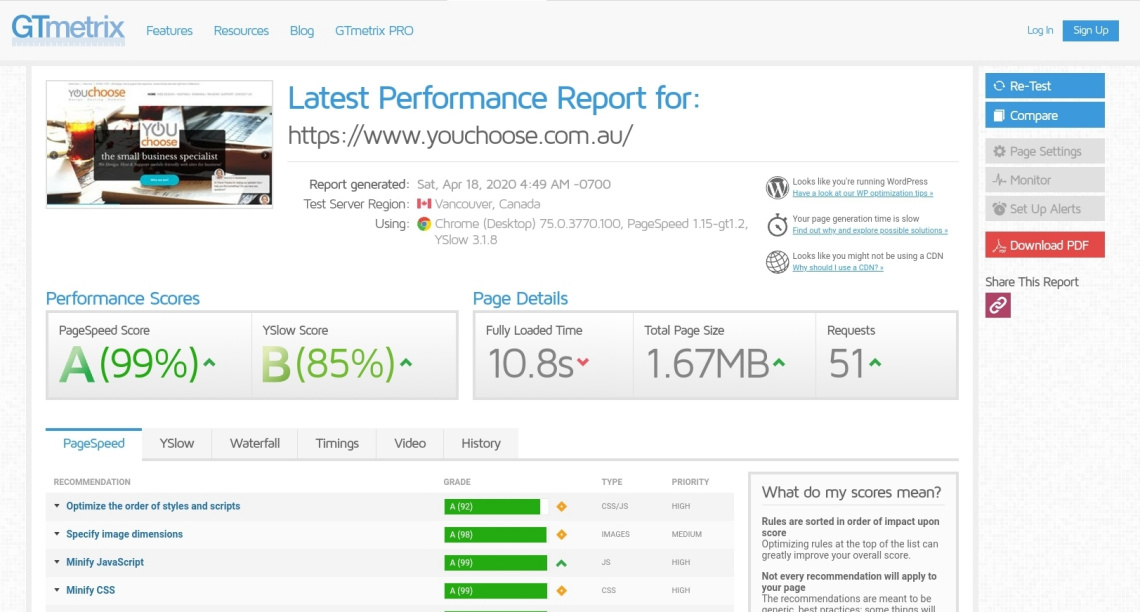Viewport: 1140px width, 612px height.
Task: Open 'Why should I use a CDN?' link
Action: (837, 268)
